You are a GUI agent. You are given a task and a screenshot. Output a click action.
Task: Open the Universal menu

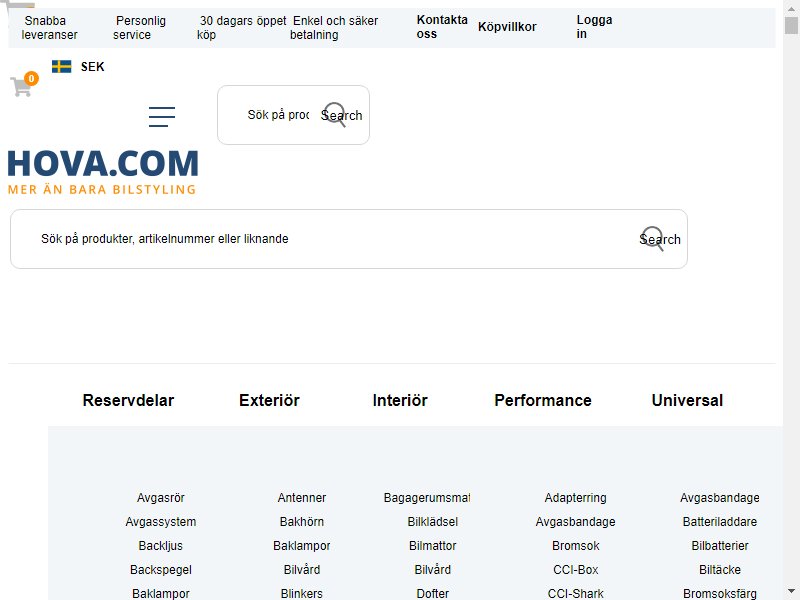click(687, 401)
